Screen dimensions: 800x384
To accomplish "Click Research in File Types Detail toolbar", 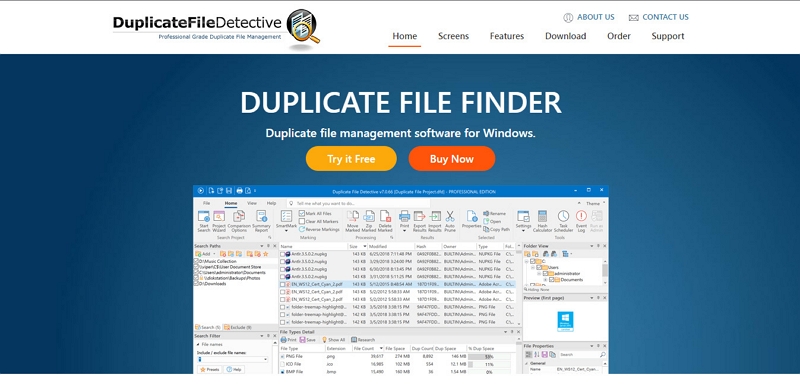I will [363, 340].
